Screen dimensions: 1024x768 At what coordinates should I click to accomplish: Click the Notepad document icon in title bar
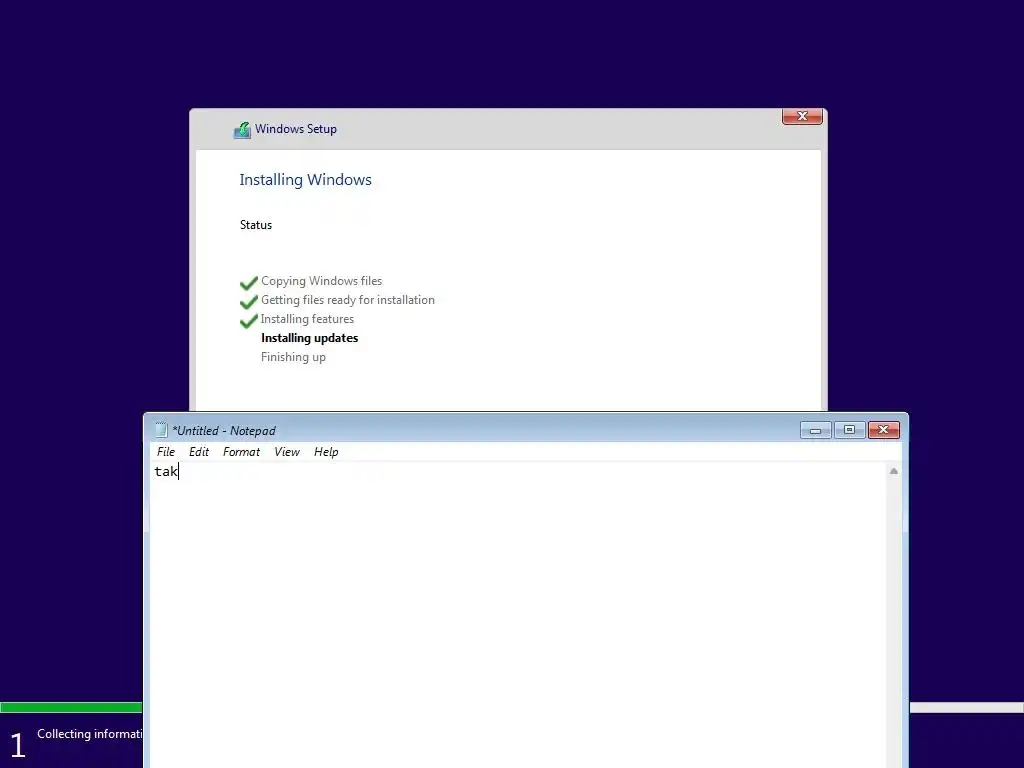[x=161, y=430]
